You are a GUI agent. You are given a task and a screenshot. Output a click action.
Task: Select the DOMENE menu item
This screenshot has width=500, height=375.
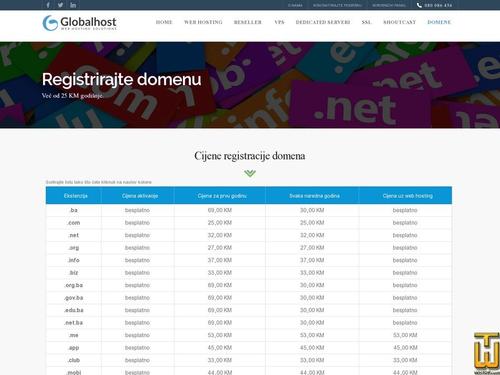coord(439,22)
